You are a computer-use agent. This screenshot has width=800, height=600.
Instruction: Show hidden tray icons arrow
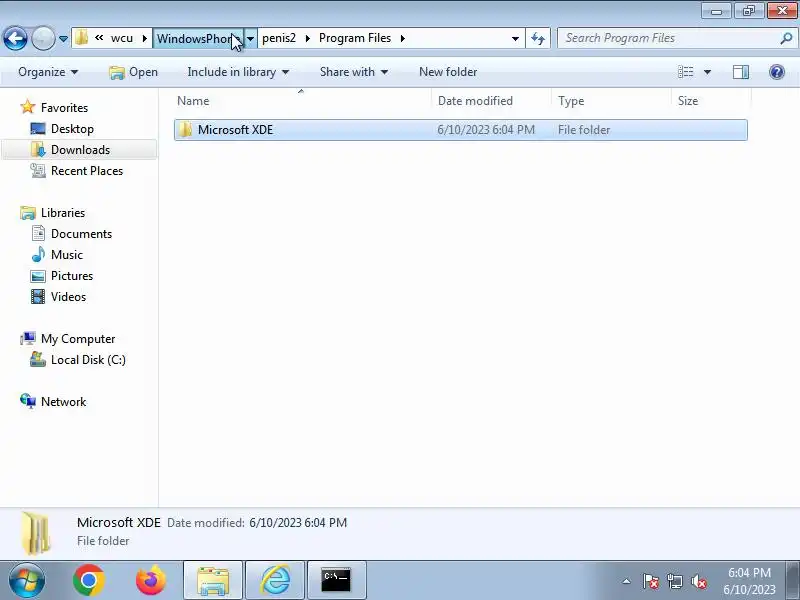tap(626, 581)
